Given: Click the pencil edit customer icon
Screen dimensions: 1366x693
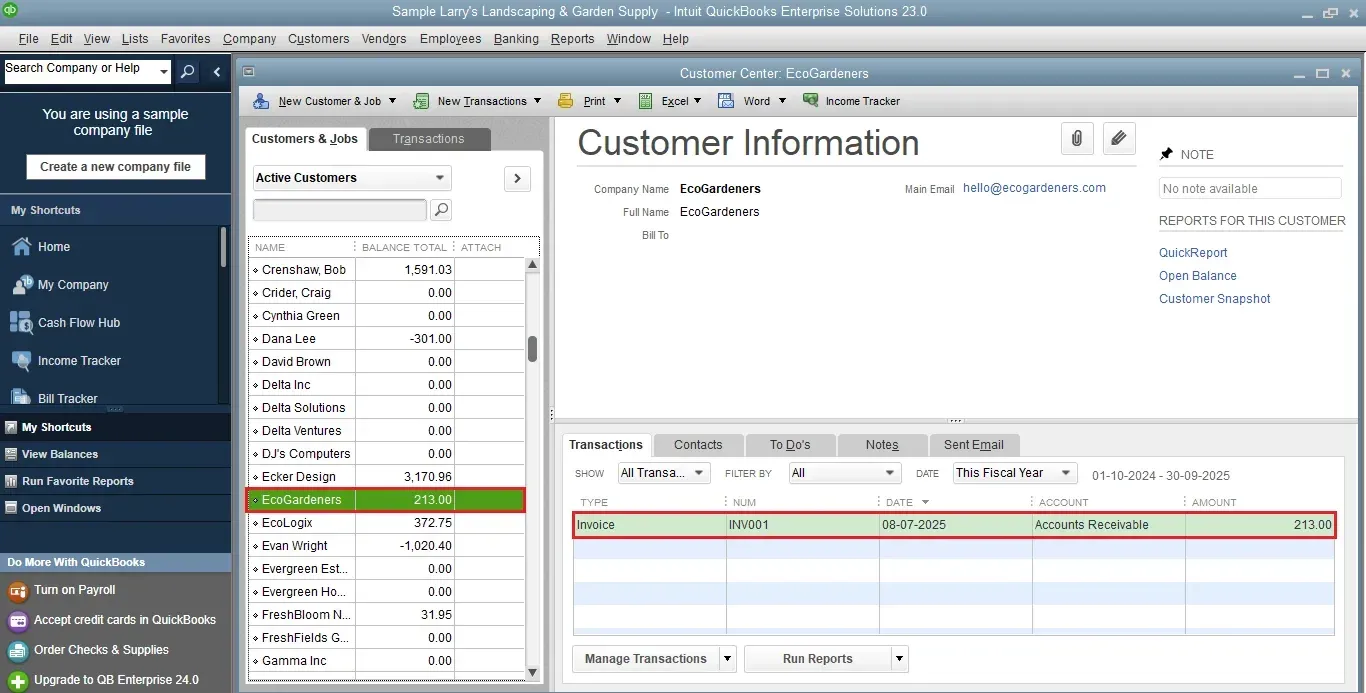Looking at the screenshot, I should [x=1119, y=139].
